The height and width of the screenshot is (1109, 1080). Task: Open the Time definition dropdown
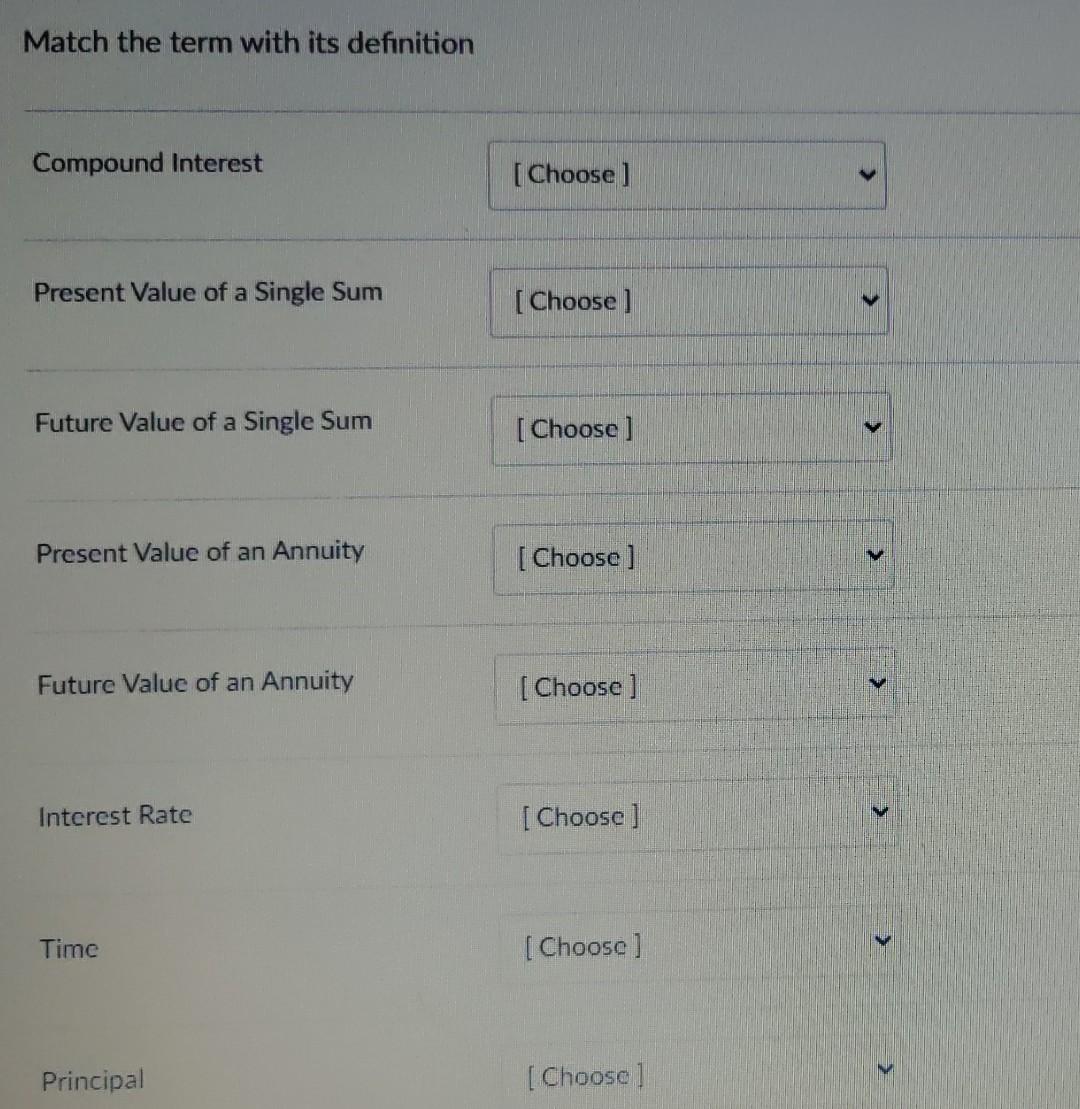coord(700,946)
